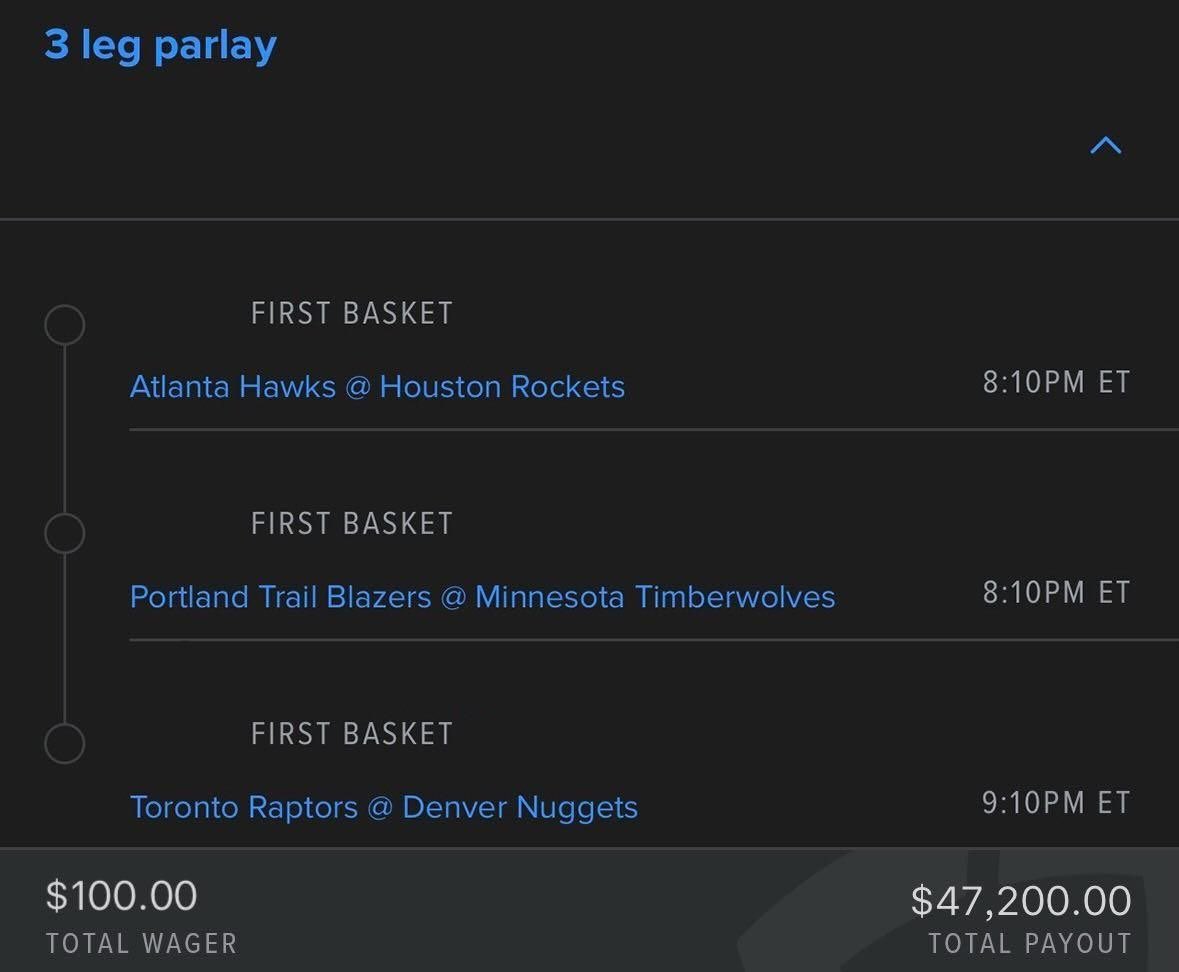Click the timeline line between last two legs
Viewport: 1179px width, 972px height.
(65, 640)
